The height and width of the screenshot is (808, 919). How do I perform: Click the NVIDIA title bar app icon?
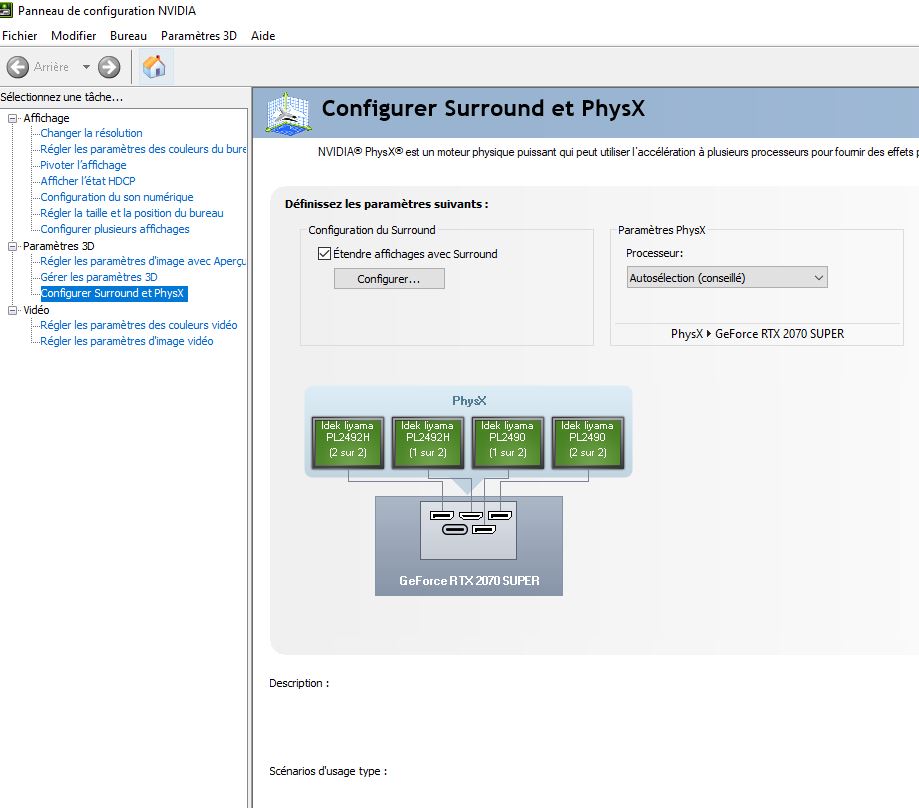[6, 10]
